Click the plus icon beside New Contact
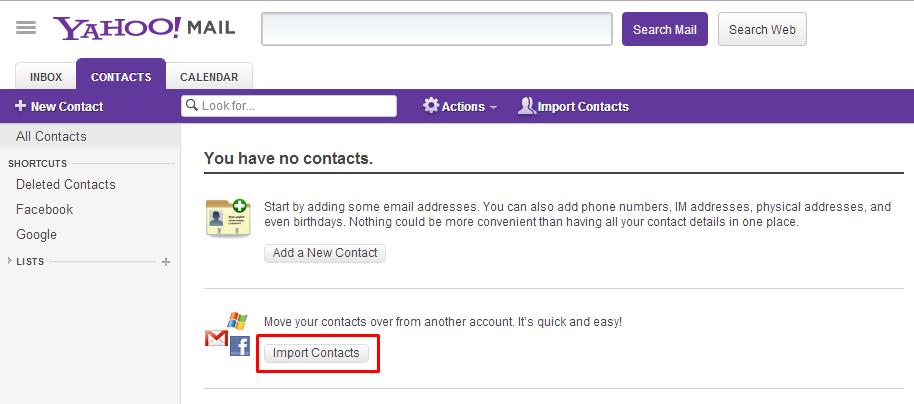The height and width of the screenshot is (404, 914). coord(20,106)
